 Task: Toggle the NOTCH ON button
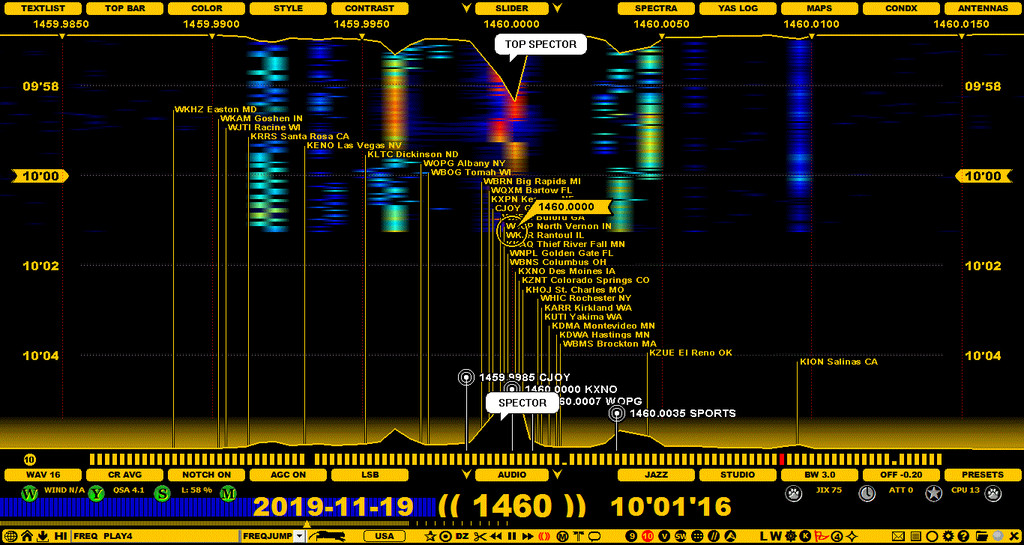[208, 474]
